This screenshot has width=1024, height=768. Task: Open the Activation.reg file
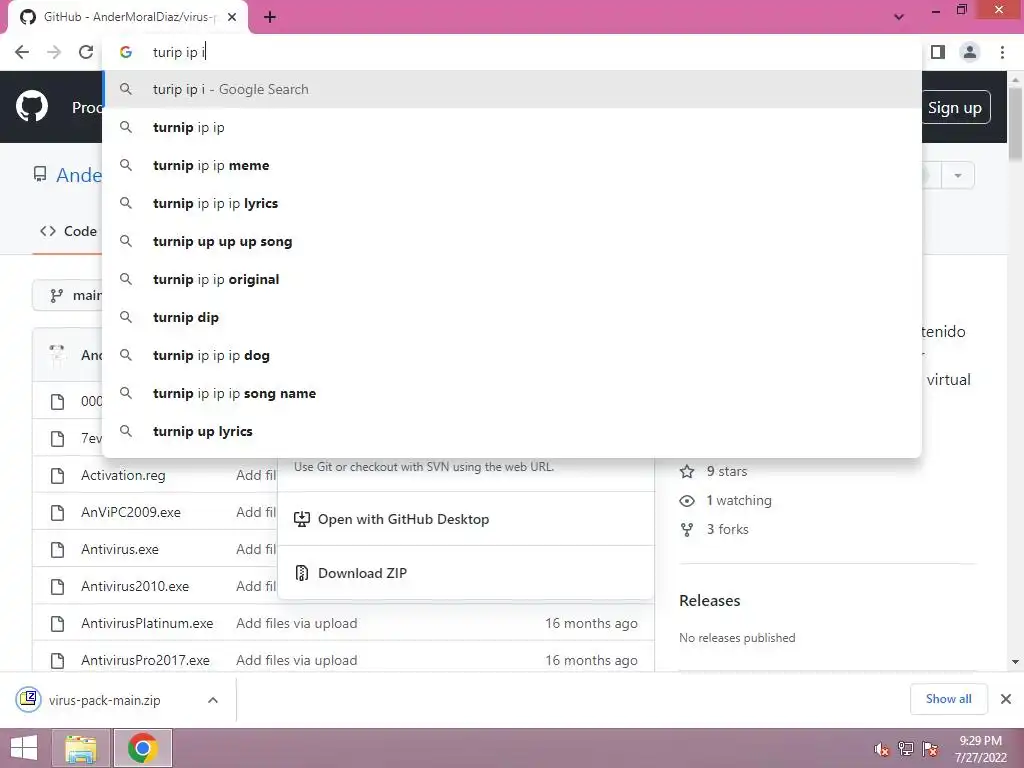pos(123,475)
